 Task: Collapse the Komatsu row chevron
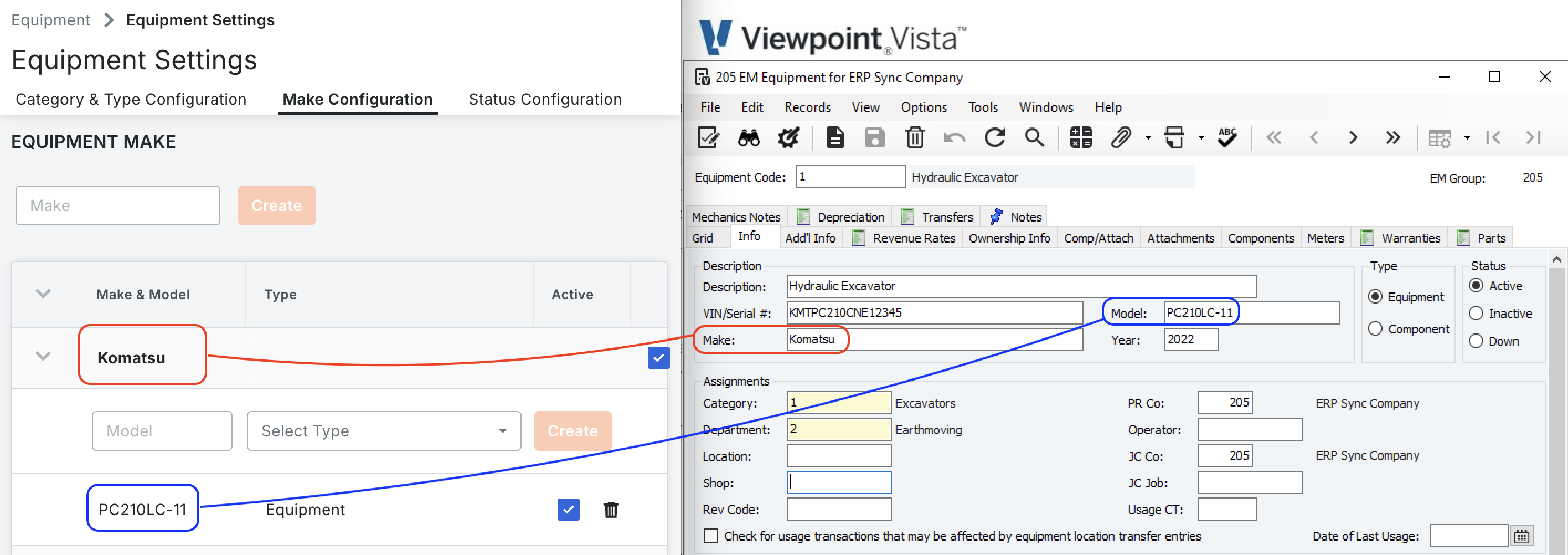(43, 356)
